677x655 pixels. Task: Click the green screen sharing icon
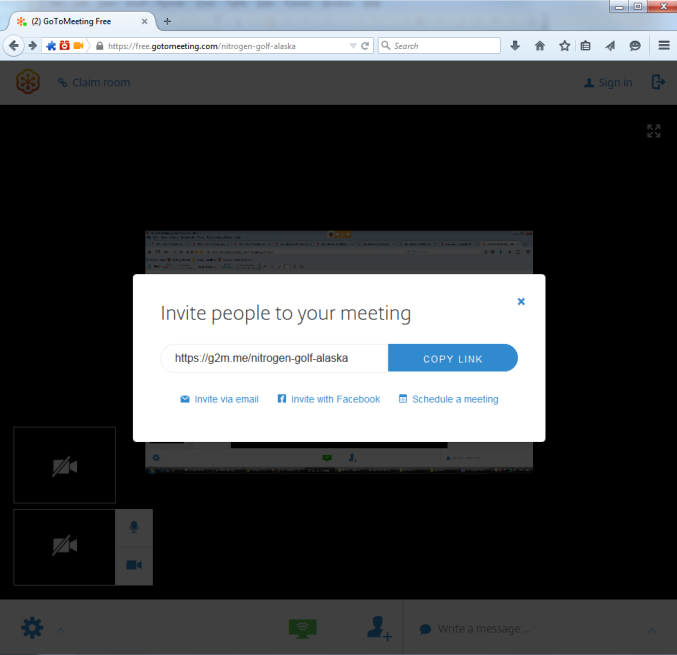point(303,629)
